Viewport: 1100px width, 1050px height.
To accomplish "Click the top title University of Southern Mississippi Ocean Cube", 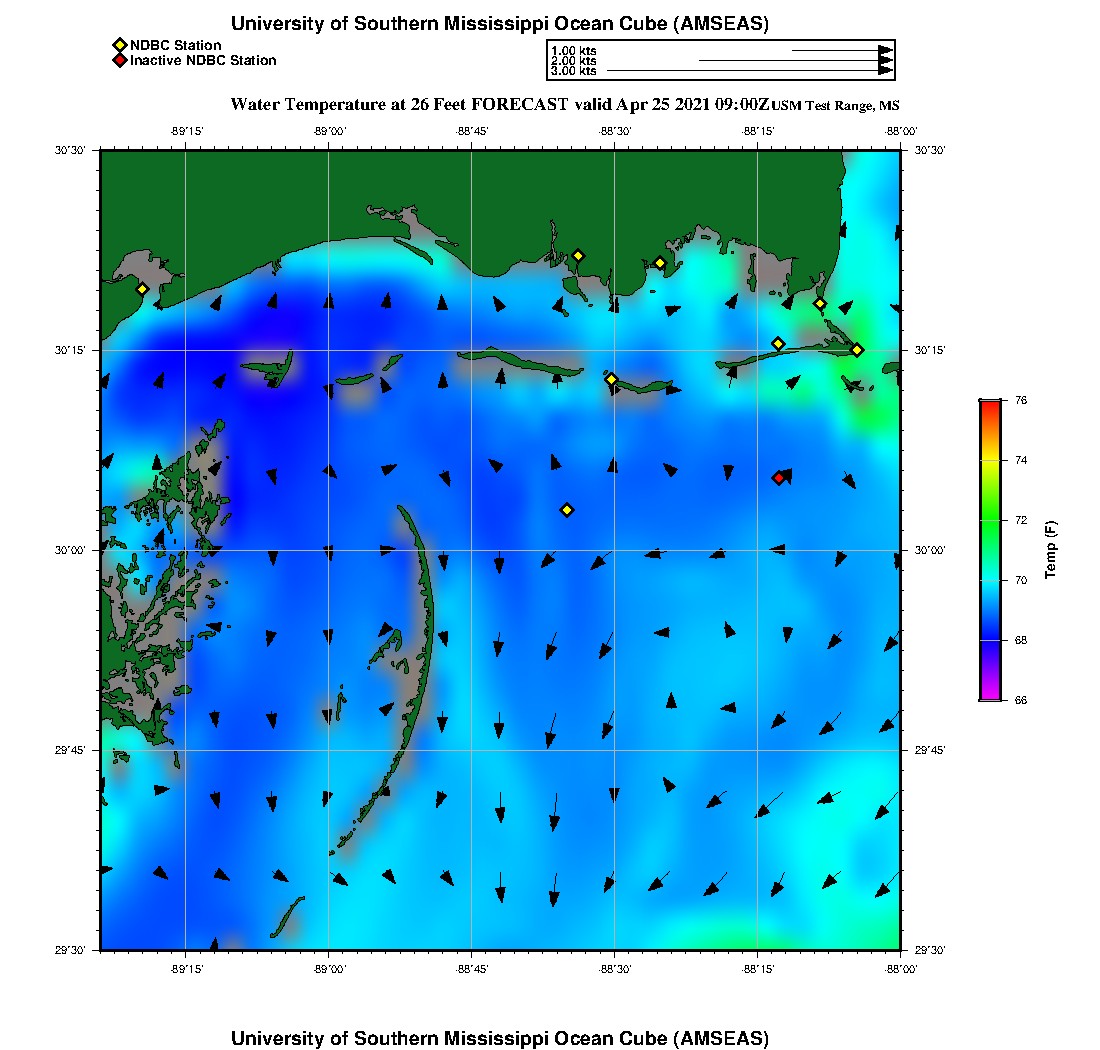I will [499, 23].
